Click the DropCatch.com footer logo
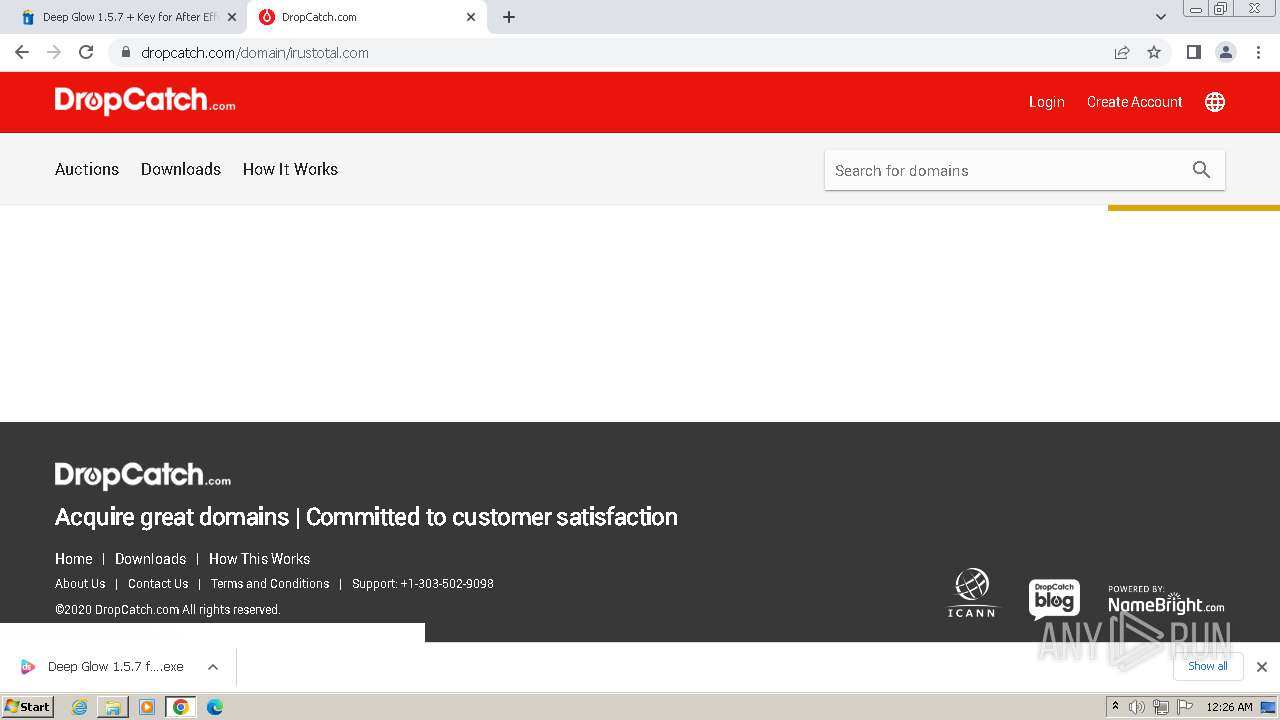Screen dimensions: 1280x720 [143, 475]
